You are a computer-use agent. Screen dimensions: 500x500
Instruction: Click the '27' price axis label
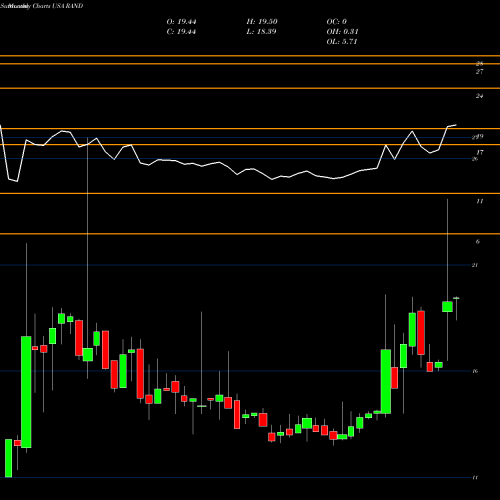pos(479,72)
